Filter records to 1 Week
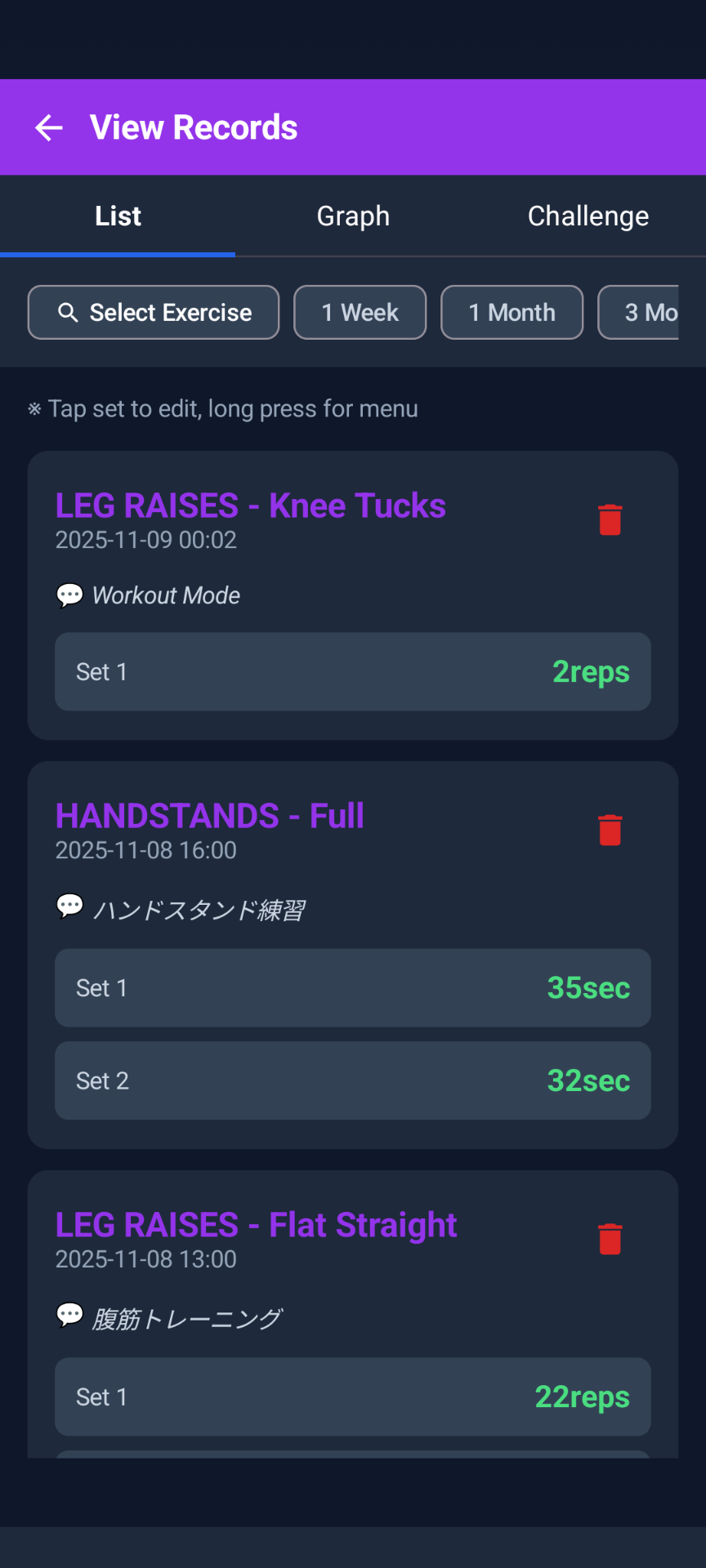Viewport: 706px width, 1568px height. (360, 313)
